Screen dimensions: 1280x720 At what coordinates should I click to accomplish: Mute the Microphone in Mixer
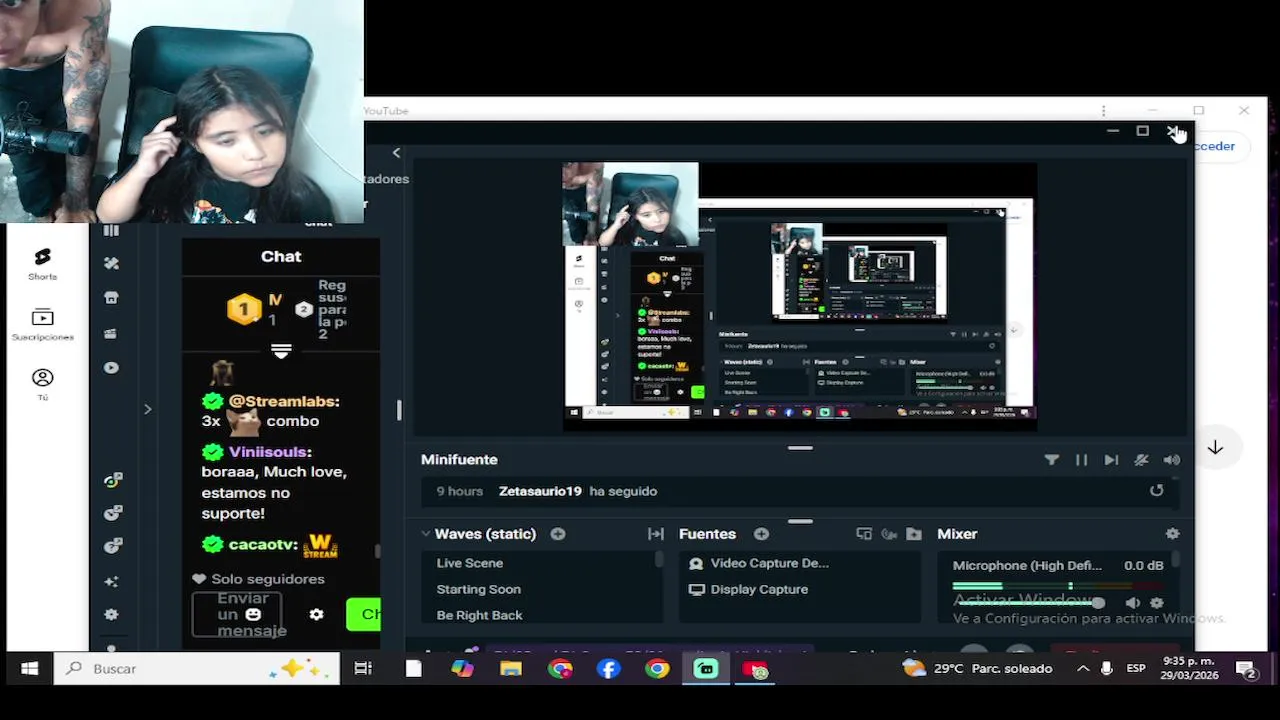(x=1132, y=603)
